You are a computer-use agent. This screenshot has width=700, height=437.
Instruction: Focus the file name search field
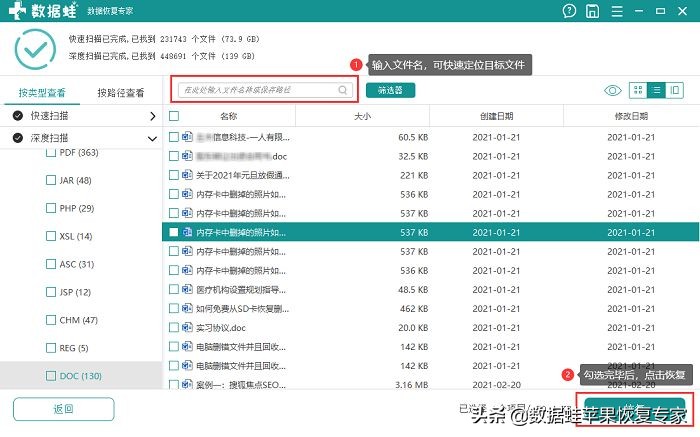coord(265,90)
